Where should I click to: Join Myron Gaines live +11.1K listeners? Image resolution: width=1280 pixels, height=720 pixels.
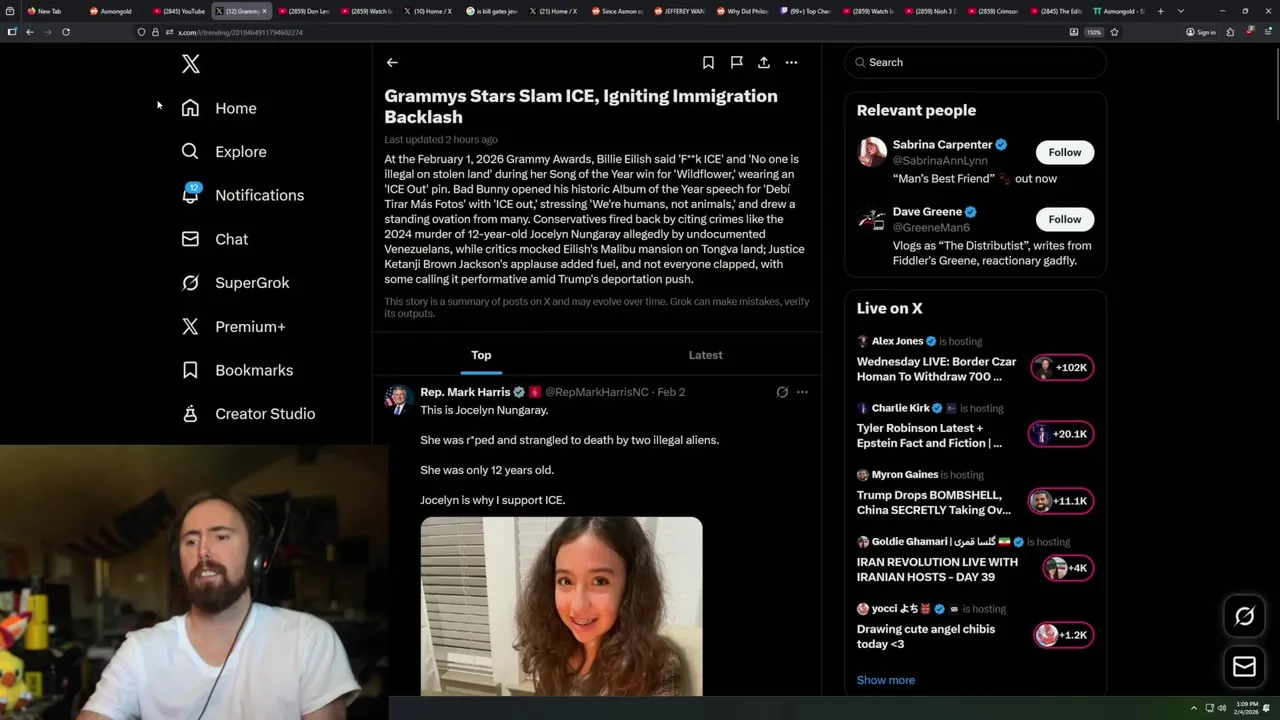click(x=1062, y=501)
